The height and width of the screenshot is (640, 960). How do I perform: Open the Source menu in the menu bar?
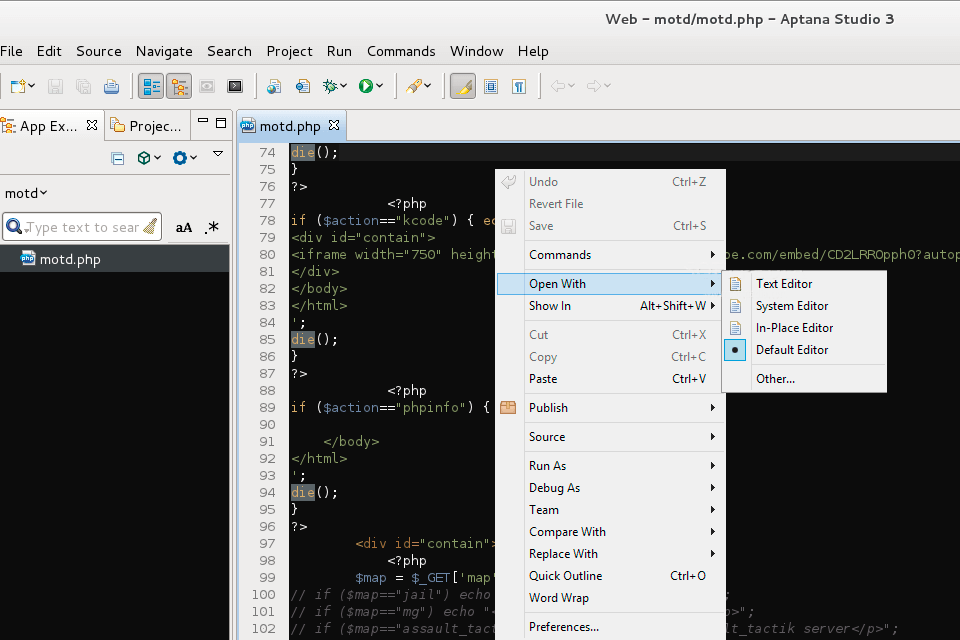tap(99, 51)
